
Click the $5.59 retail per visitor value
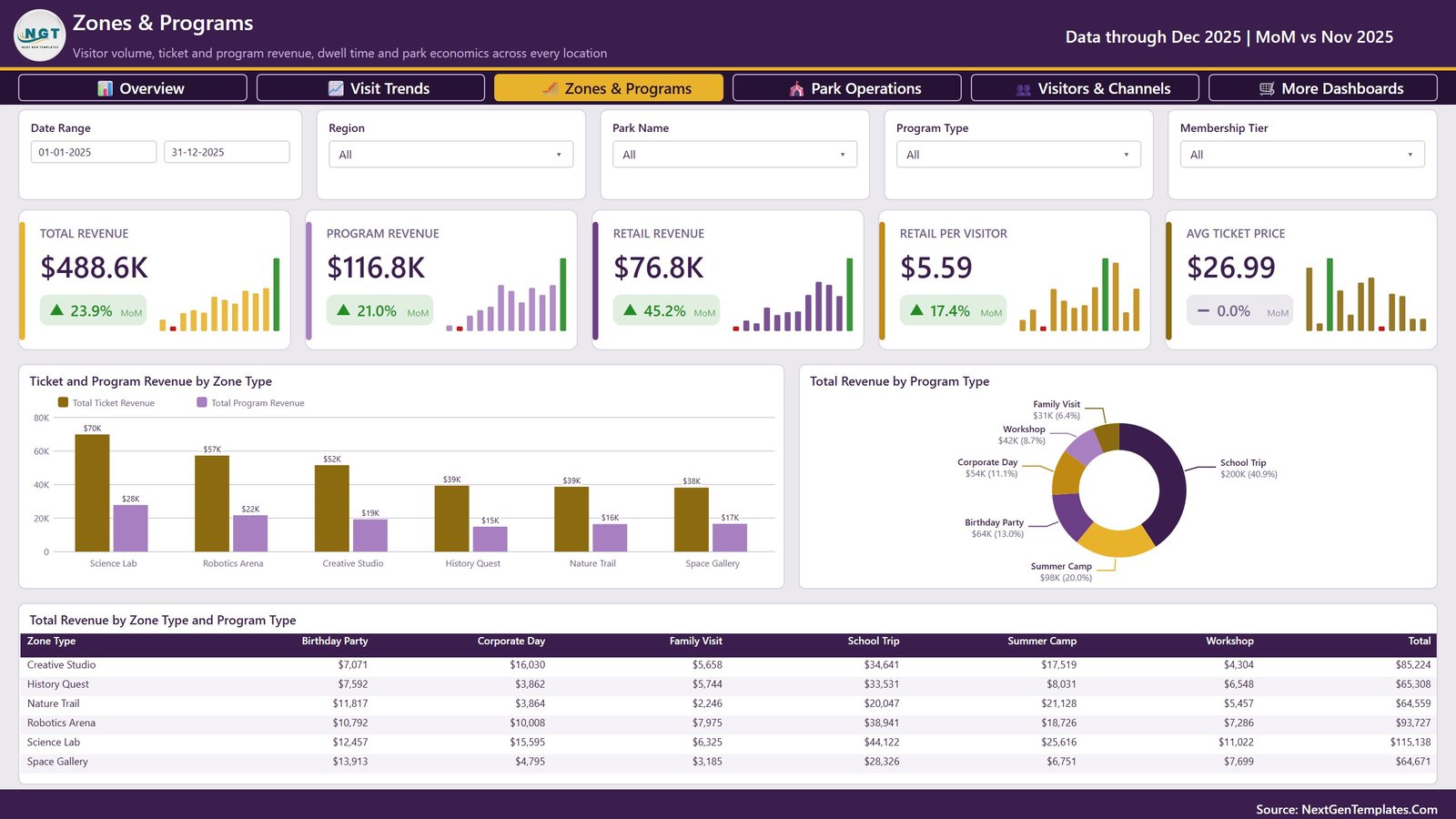point(936,268)
